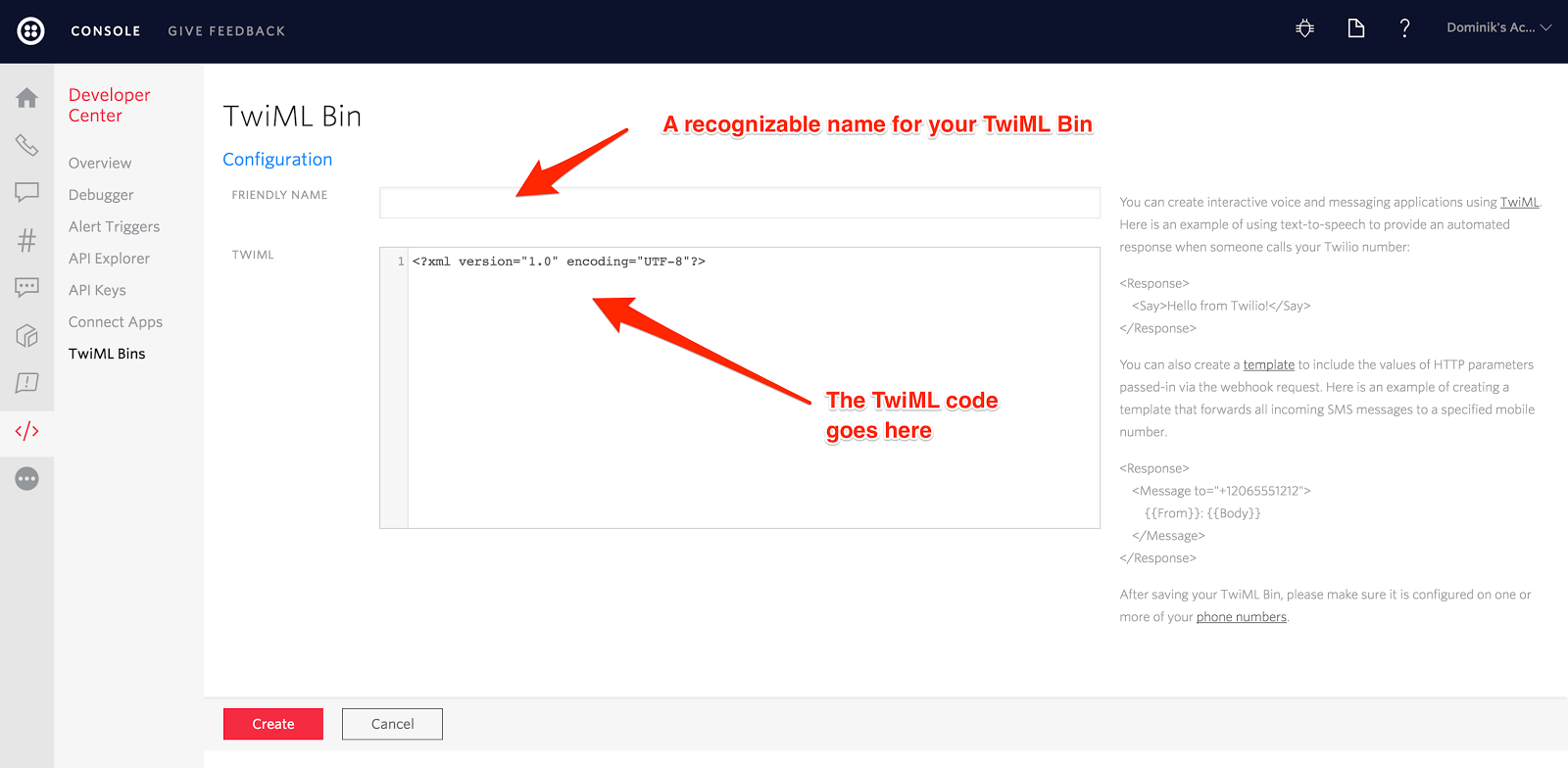This screenshot has width=1568, height=768.
Task: Select API Keys in the sidebar
Action: [97, 290]
